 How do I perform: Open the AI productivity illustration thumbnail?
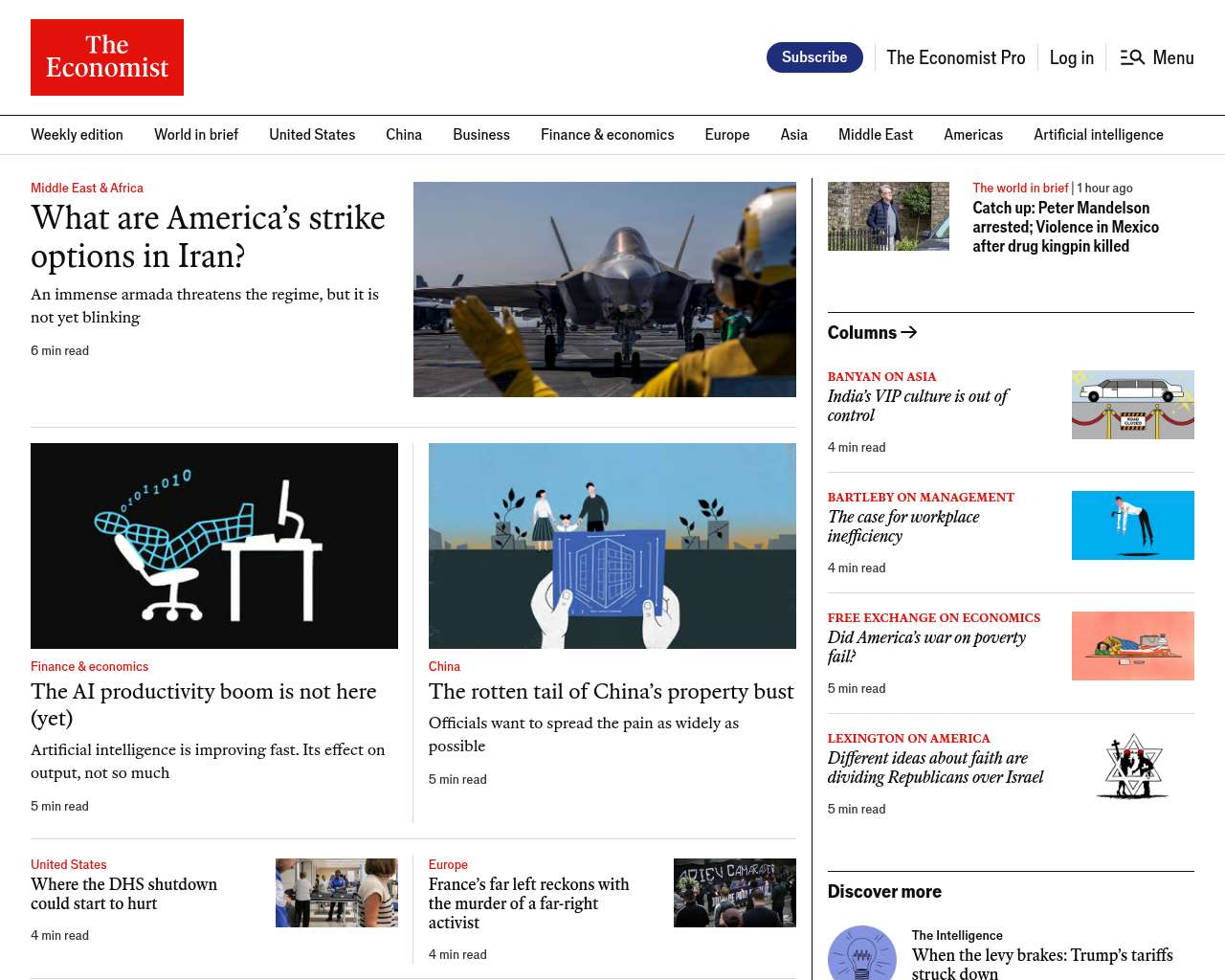click(x=214, y=546)
